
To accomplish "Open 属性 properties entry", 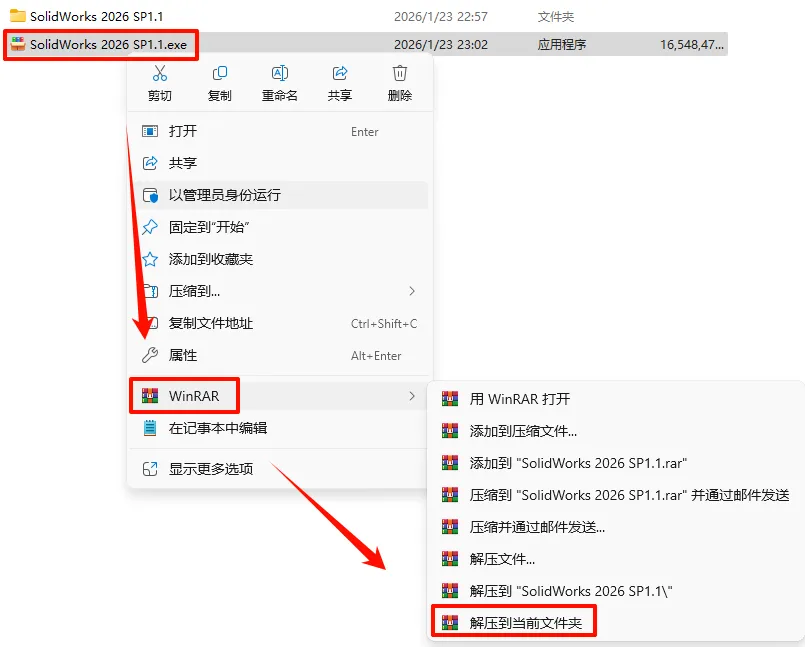I will (277, 355).
